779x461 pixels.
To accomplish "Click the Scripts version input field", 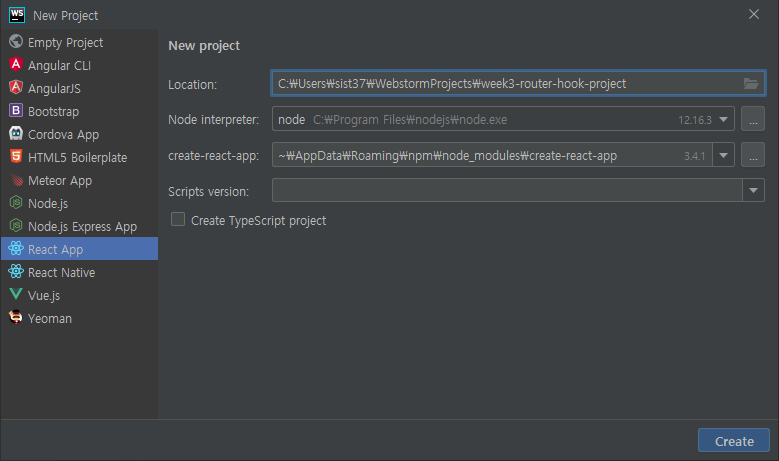I will (x=507, y=191).
